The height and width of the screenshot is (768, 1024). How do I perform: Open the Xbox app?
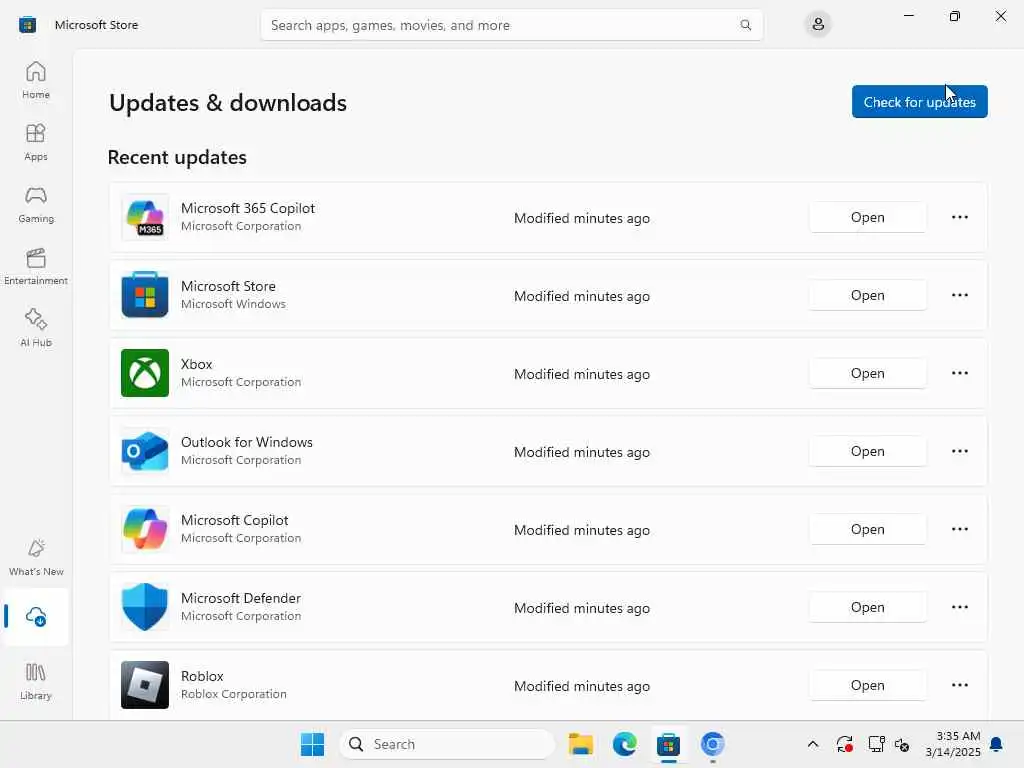tap(867, 373)
